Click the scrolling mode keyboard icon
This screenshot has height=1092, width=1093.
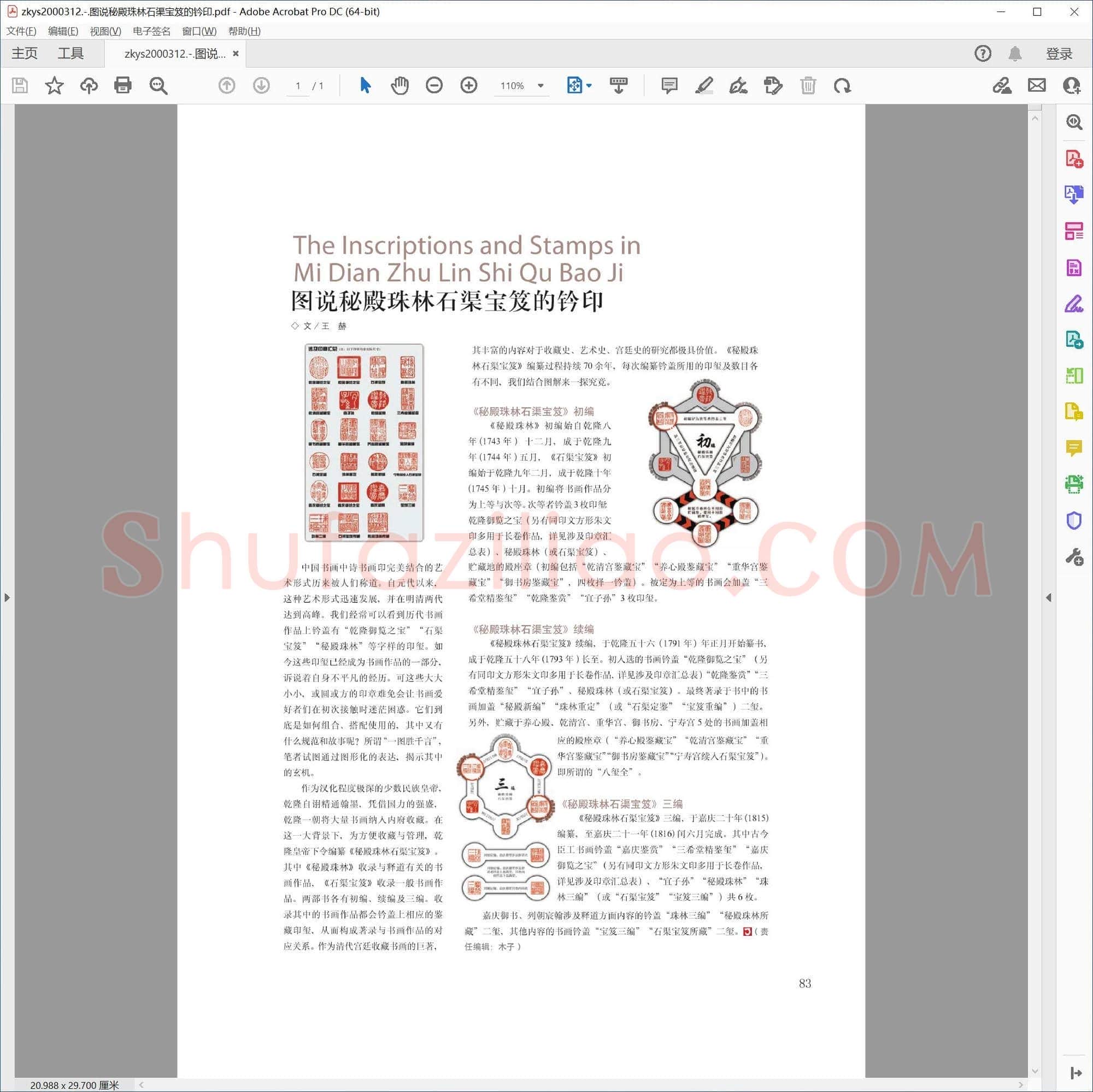(x=619, y=86)
